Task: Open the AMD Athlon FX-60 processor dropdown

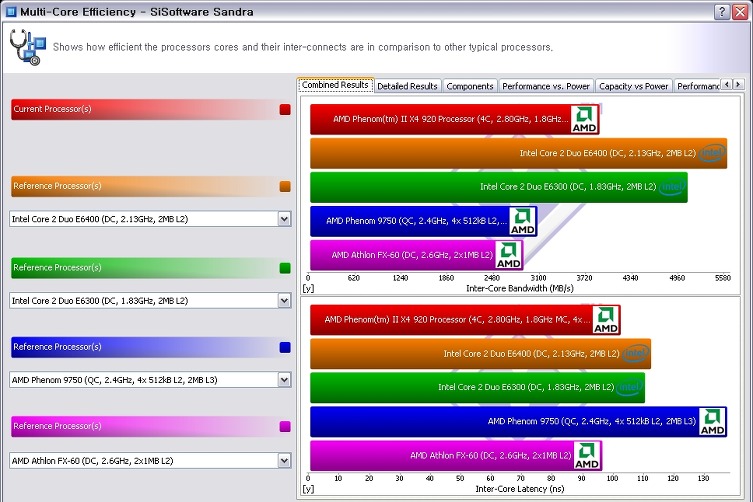Action: (x=284, y=461)
